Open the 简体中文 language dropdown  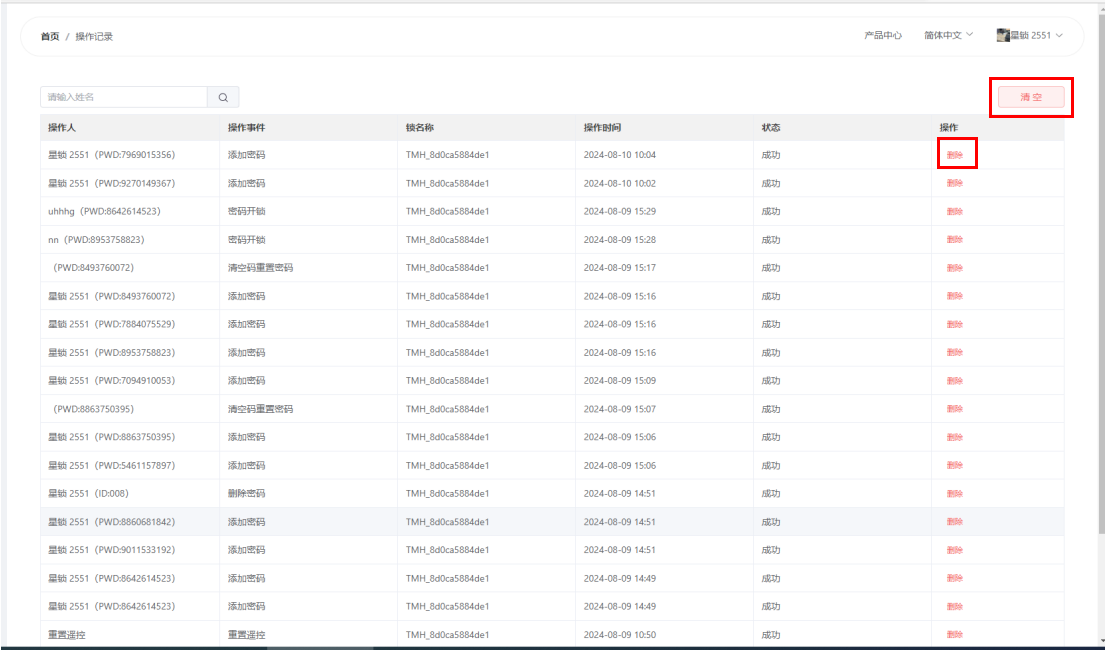point(947,35)
